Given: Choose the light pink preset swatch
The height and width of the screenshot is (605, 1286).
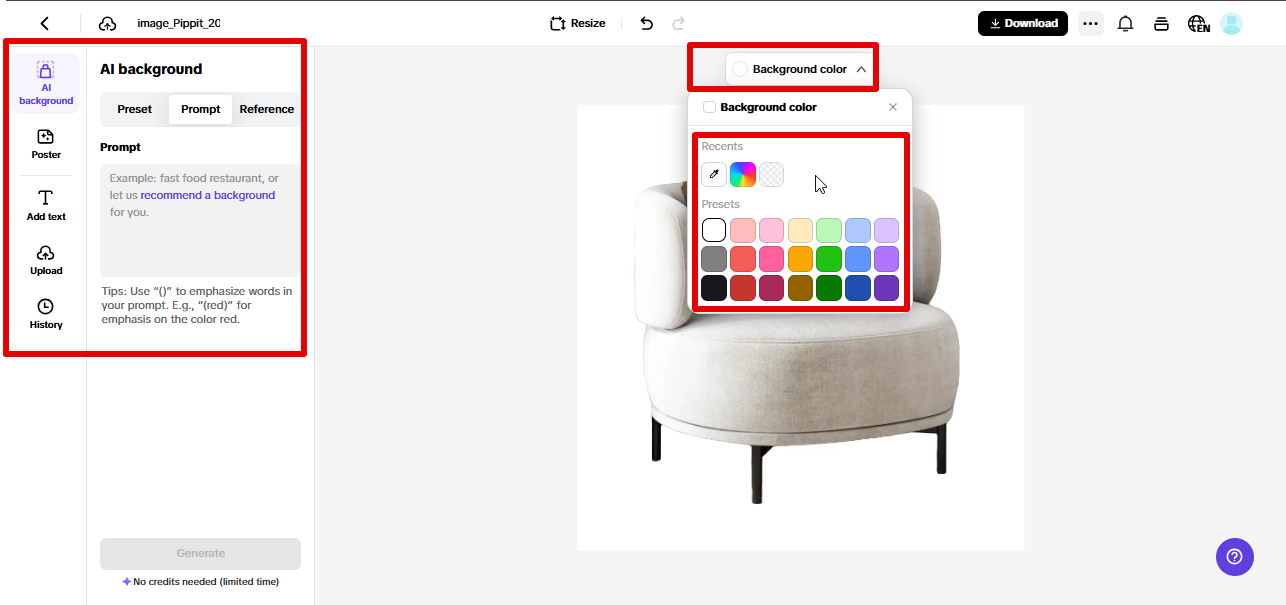Looking at the screenshot, I should click(771, 230).
